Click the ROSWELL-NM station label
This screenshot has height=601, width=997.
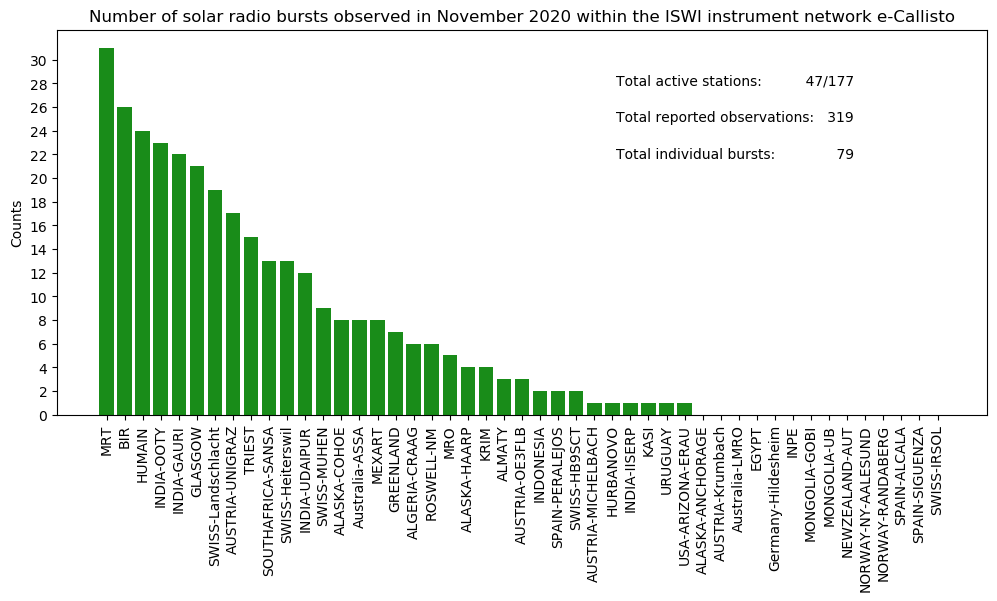430,474
